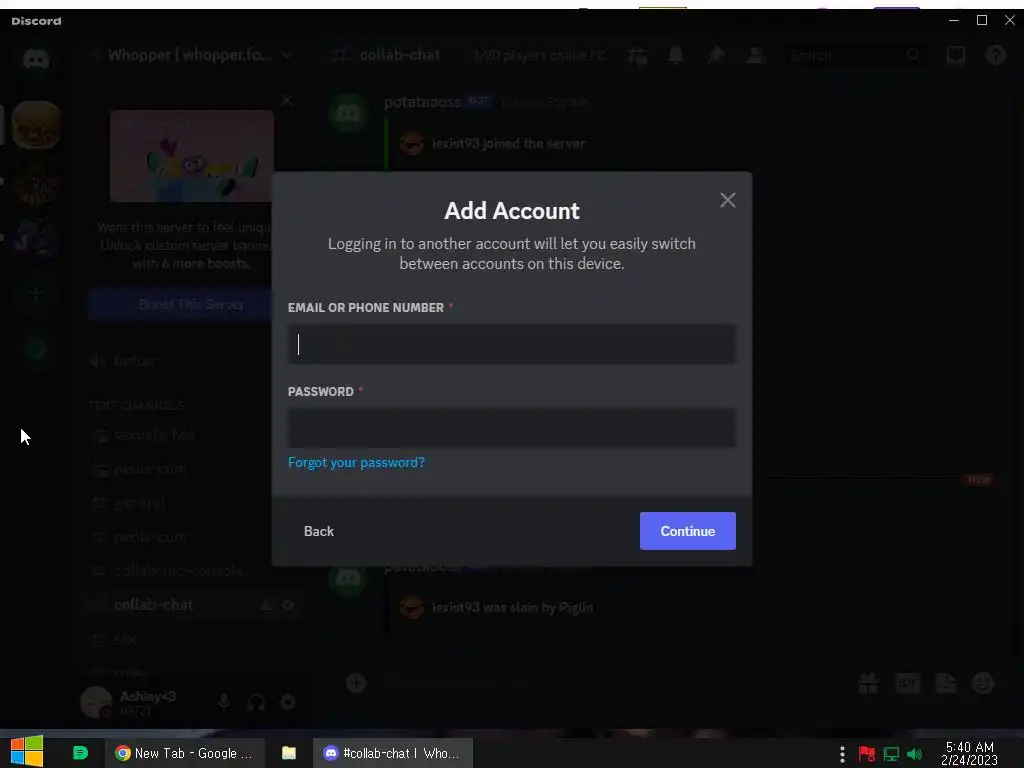Open invite icon on collab-chat channel
Screen dimensions: 1024x768
(267, 605)
